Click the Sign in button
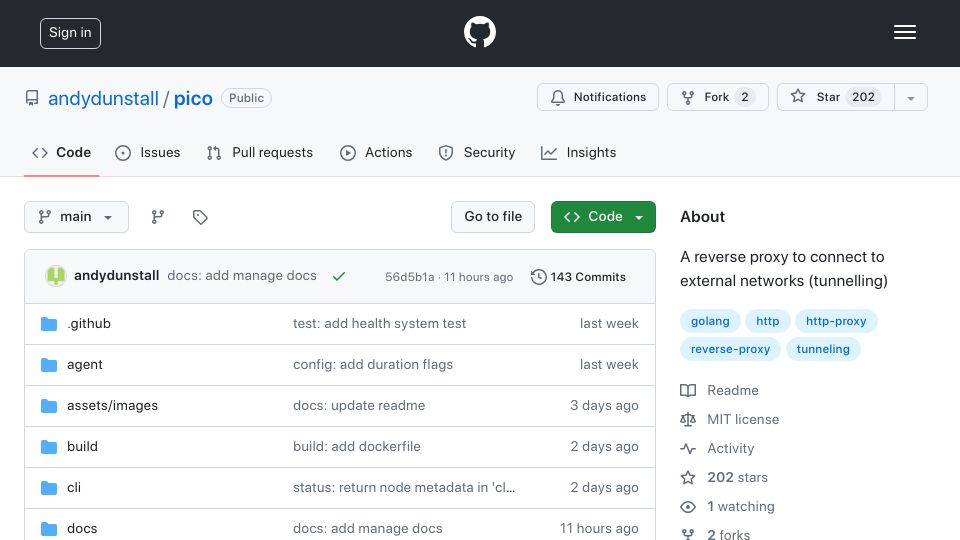 (x=70, y=33)
